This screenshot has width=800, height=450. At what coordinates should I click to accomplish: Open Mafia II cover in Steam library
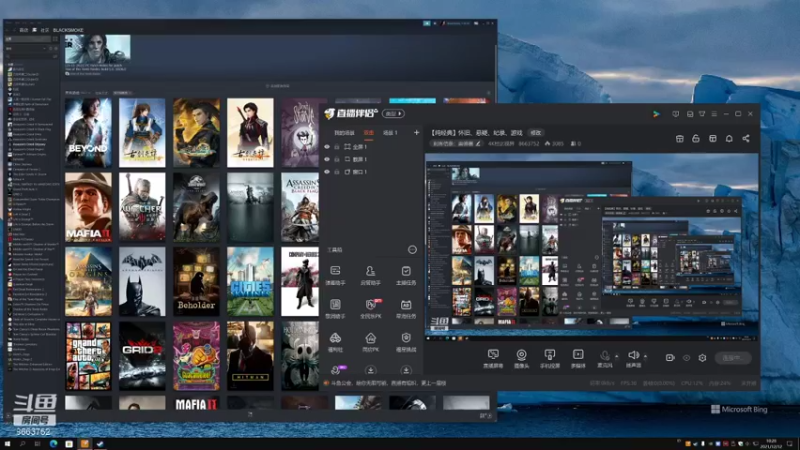[88, 207]
